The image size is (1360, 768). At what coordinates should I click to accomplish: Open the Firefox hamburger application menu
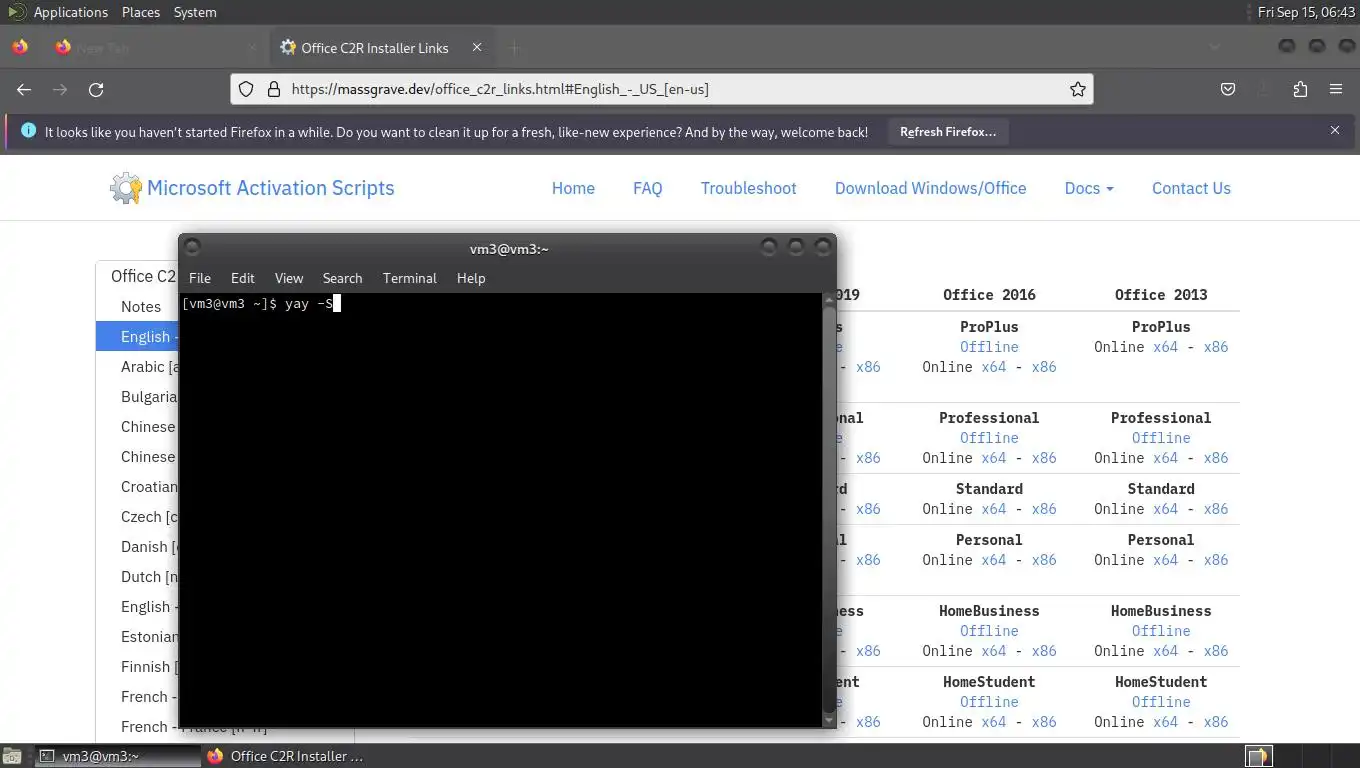1336,89
